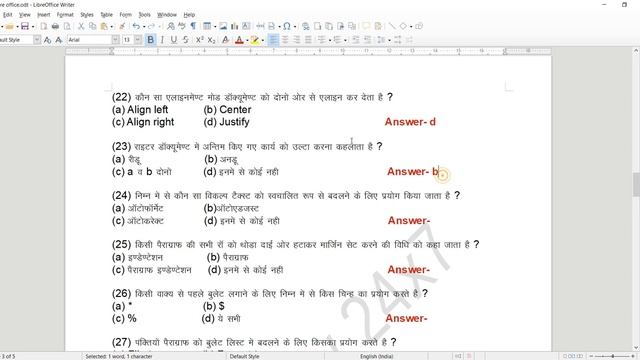Click the Insert Table icon
The width and height of the screenshot is (640, 360).
pos(207,27)
